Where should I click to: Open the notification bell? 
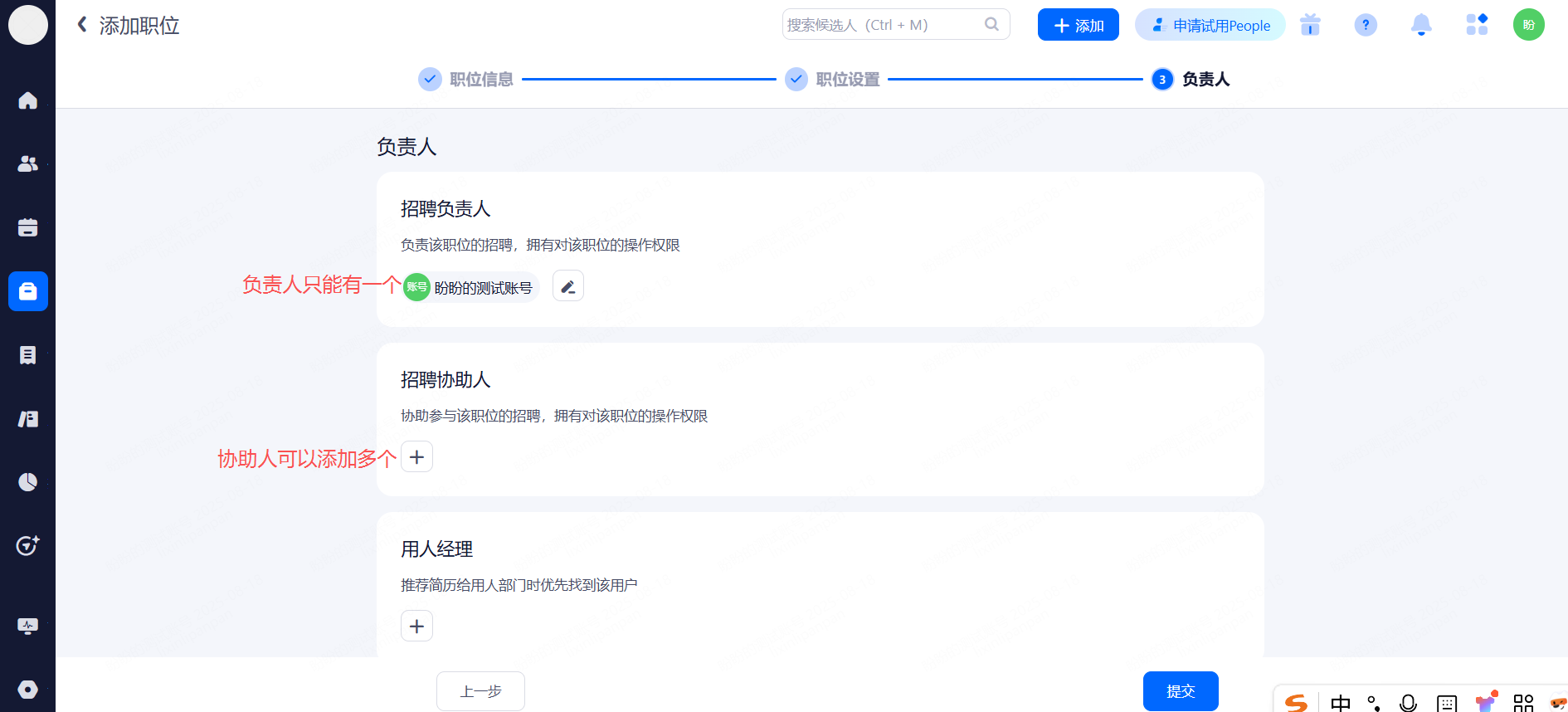pos(1420,25)
